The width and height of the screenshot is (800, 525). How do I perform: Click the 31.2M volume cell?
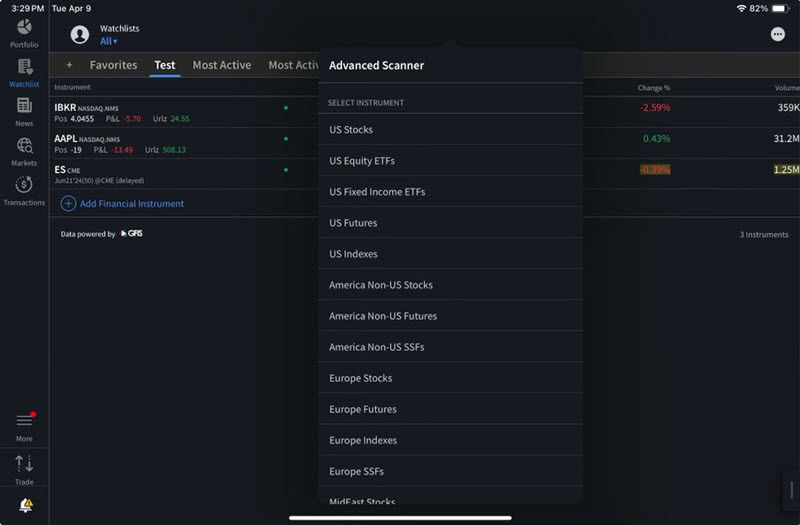click(786, 139)
